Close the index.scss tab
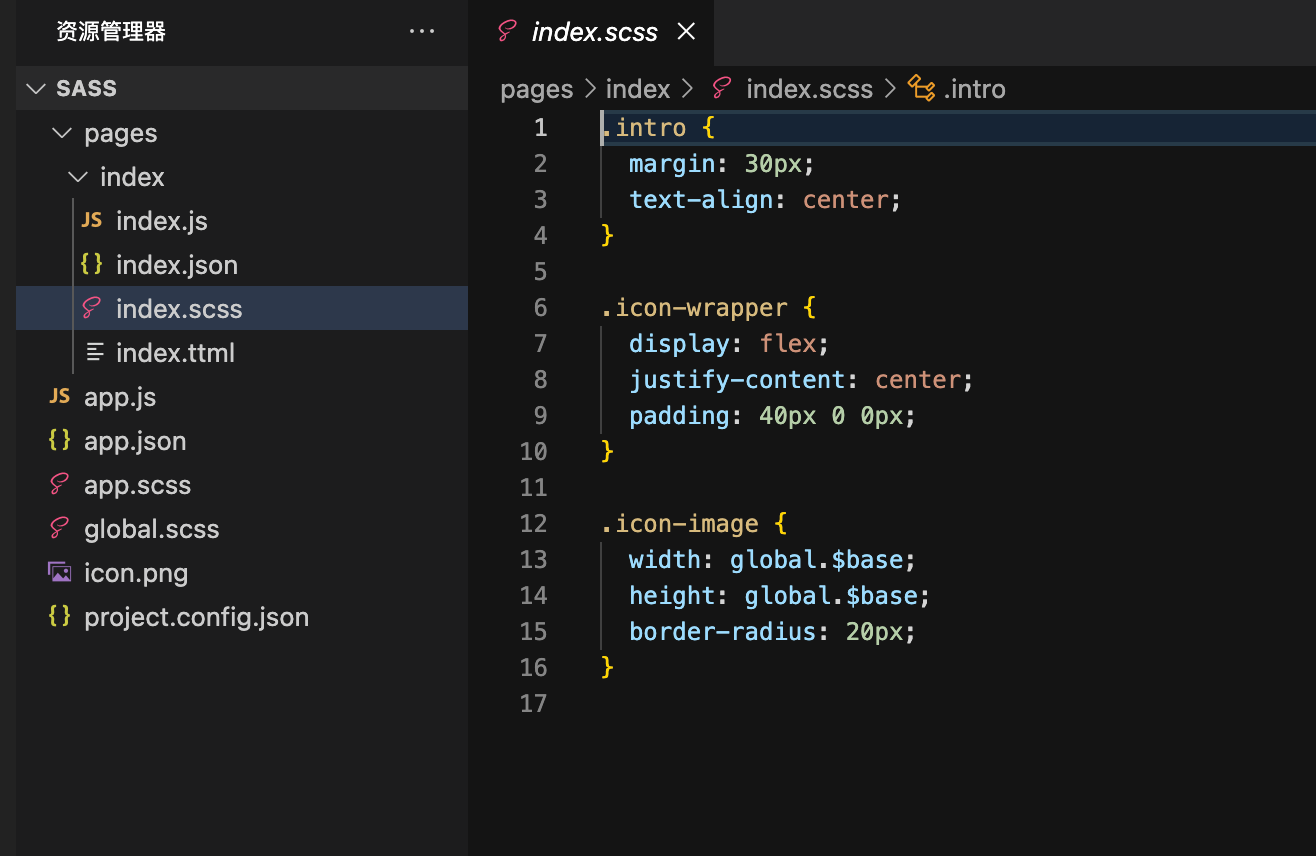The image size is (1316, 856). tap(686, 32)
